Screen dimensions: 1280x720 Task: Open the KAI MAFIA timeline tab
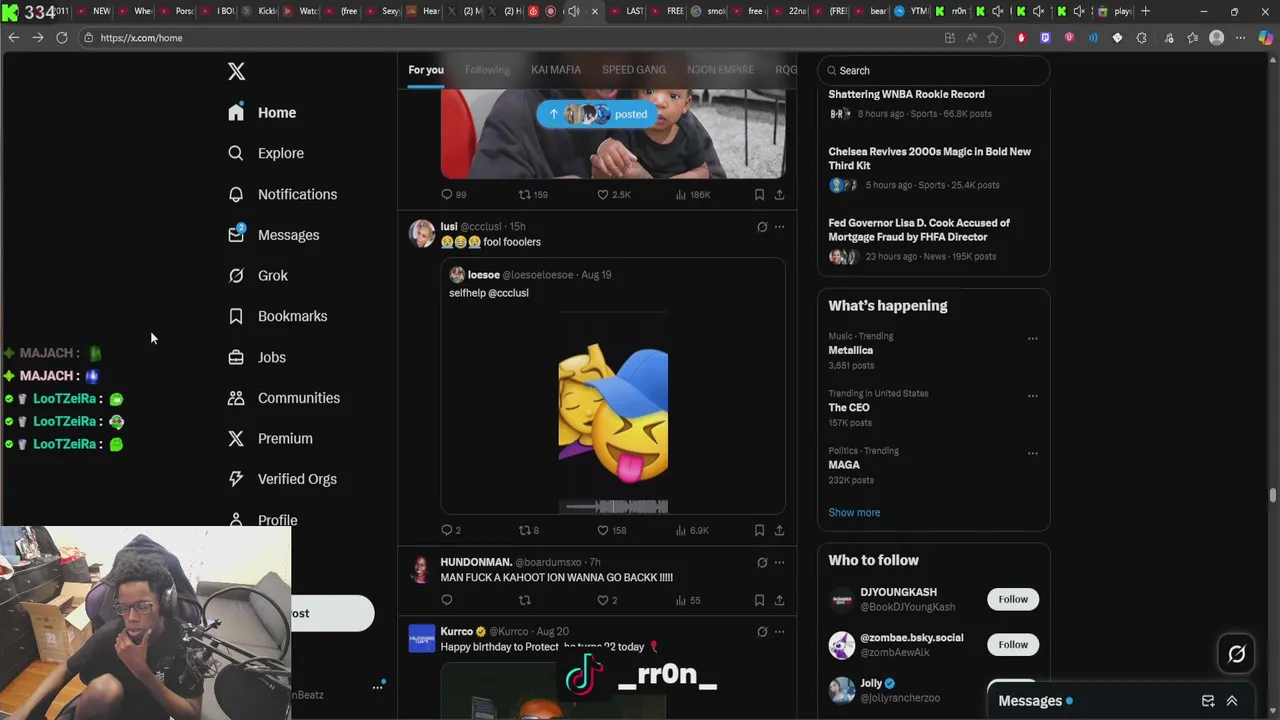(556, 70)
